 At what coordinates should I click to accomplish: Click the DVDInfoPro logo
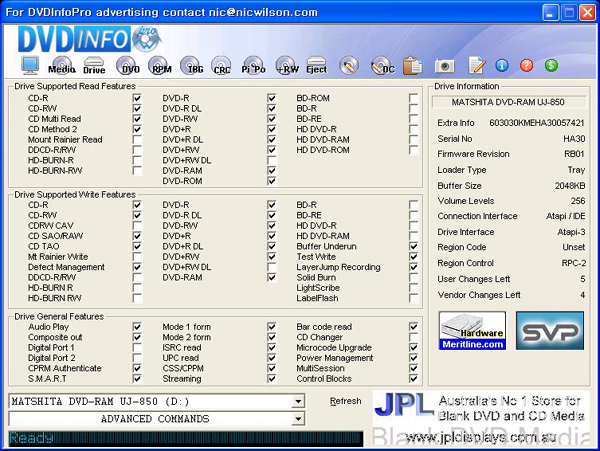point(90,39)
